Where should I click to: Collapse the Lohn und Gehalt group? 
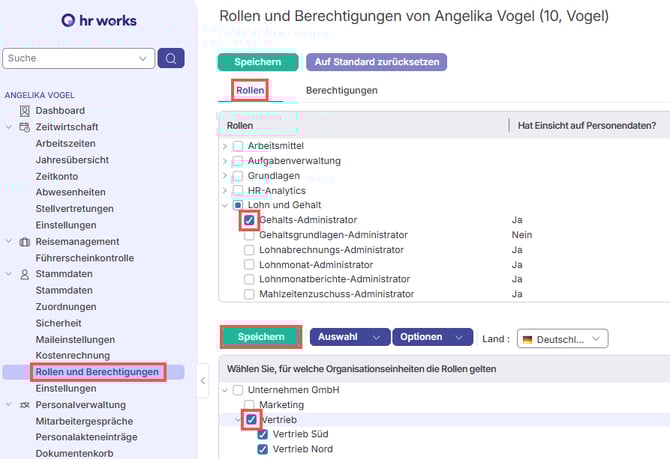(225, 206)
